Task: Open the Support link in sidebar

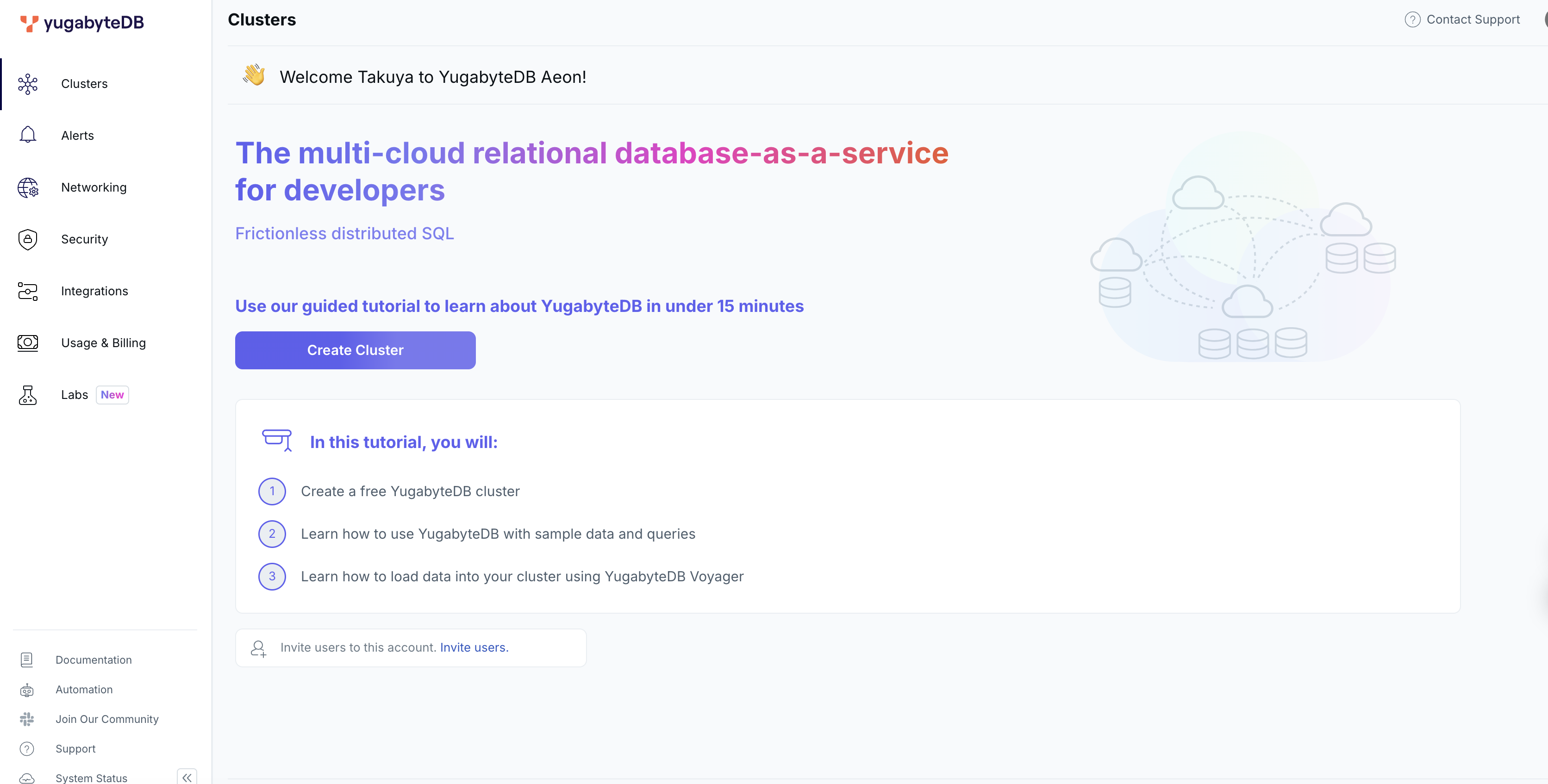Action: click(x=76, y=748)
